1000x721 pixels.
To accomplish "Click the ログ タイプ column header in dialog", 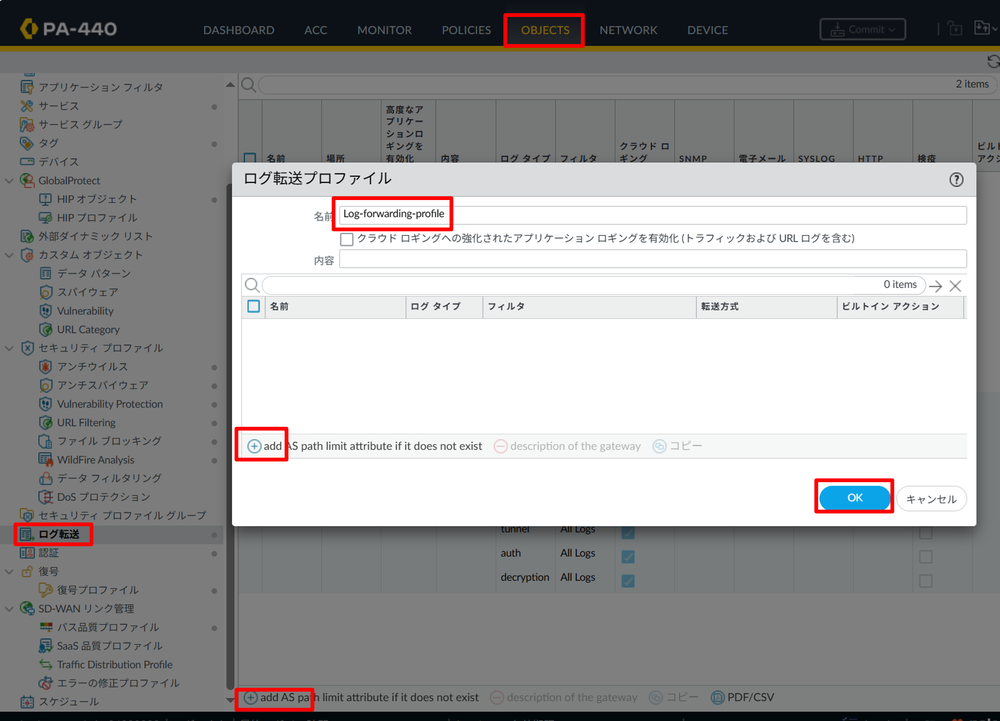I will (444, 307).
